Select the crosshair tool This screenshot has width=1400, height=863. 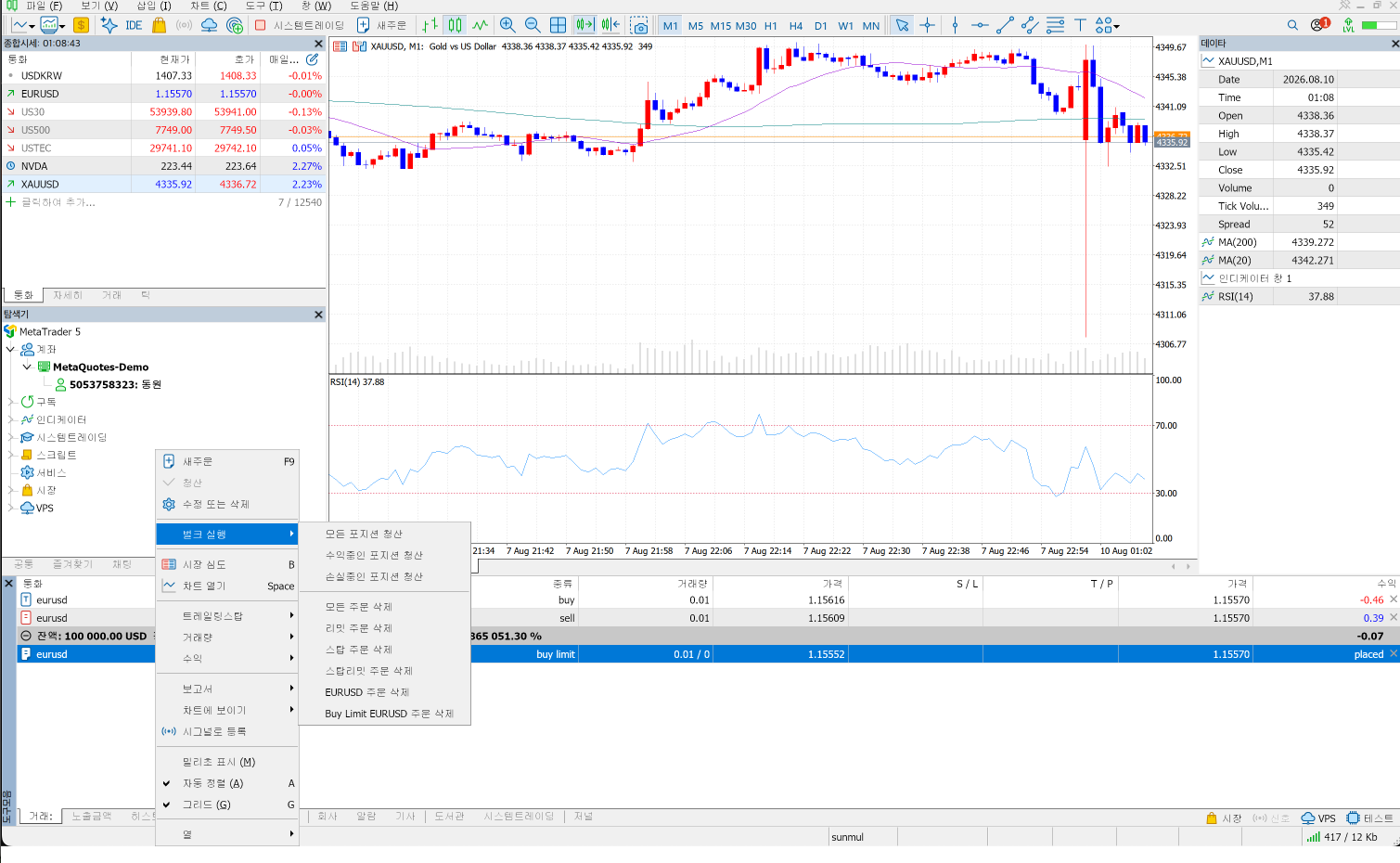click(x=927, y=25)
